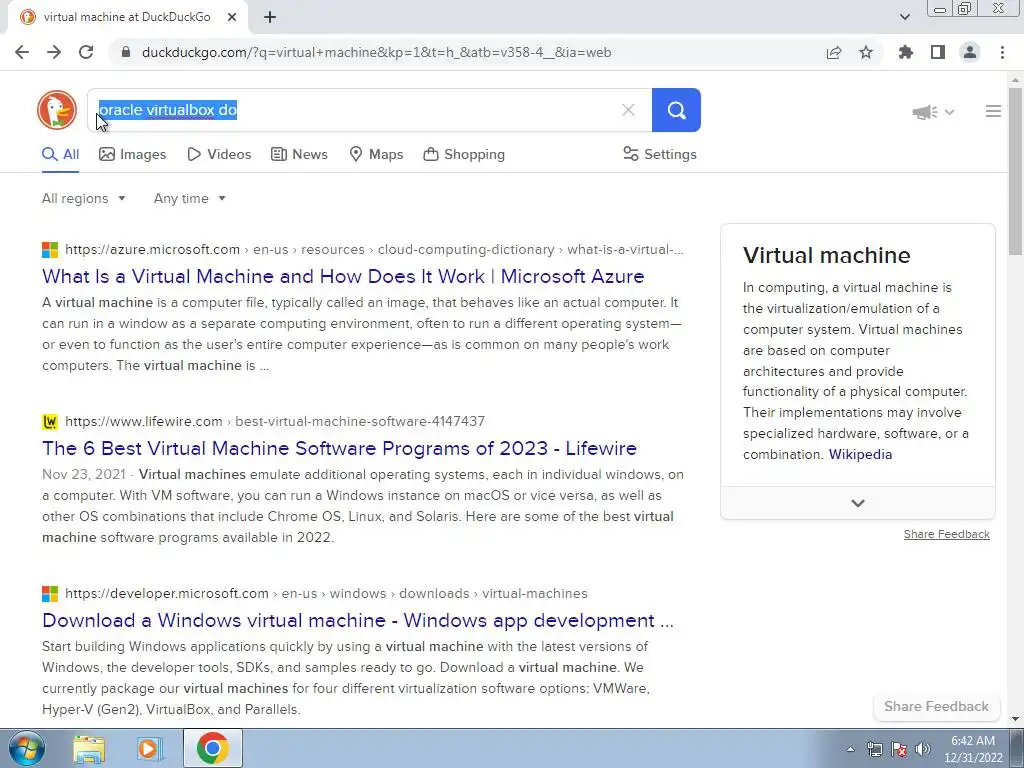Click the address bar URL
The width and height of the screenshot is (1024, 768).
376,52
